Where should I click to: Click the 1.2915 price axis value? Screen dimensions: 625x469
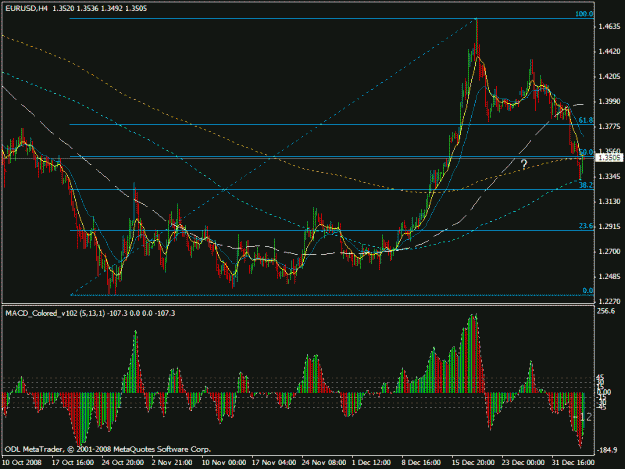pyautogui.click(x=609, y=226)
